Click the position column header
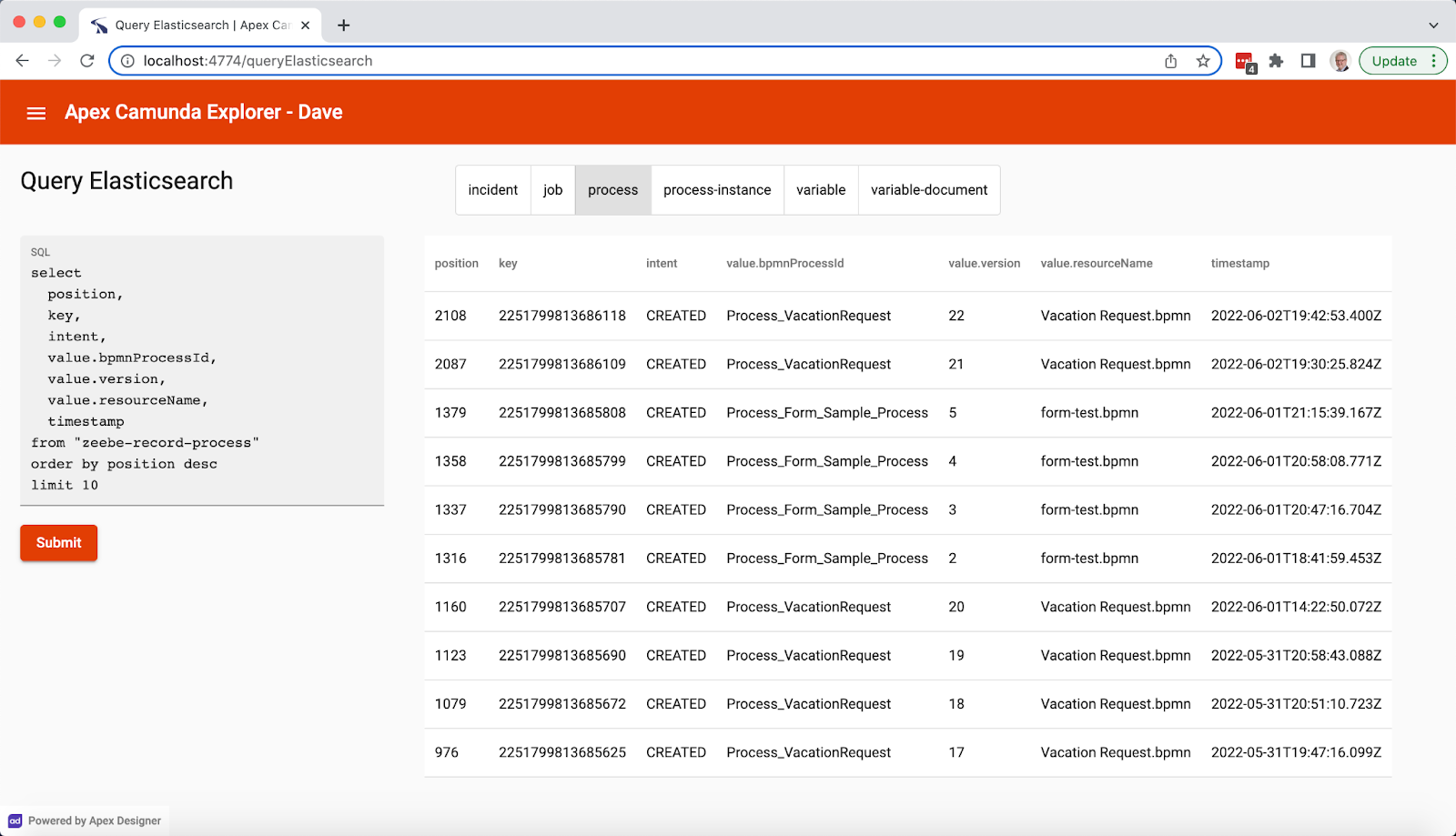Screen dimensions: 1456x836 pos(457,264)
